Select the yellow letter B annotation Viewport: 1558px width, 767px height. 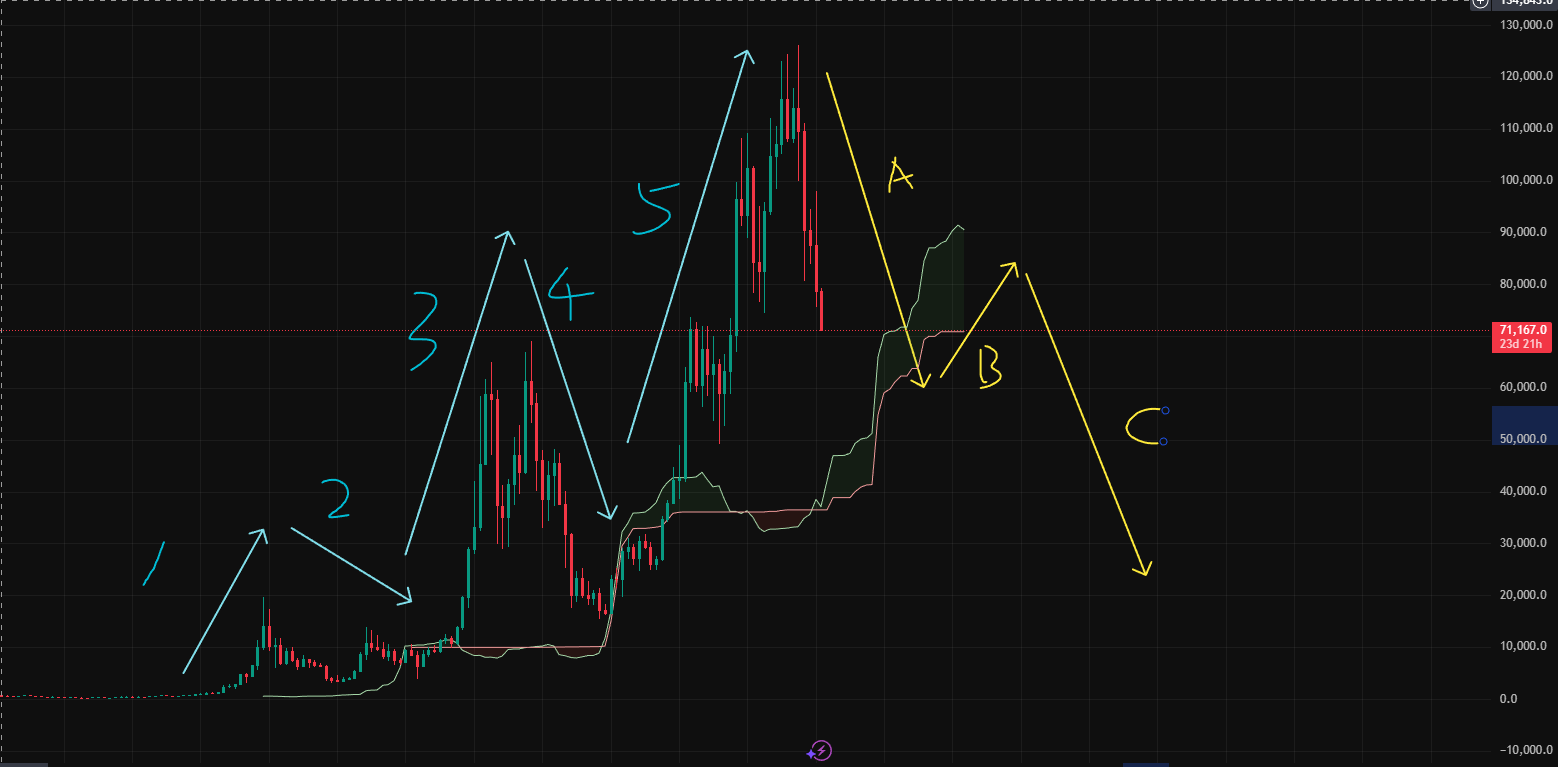tap(989, 366)
